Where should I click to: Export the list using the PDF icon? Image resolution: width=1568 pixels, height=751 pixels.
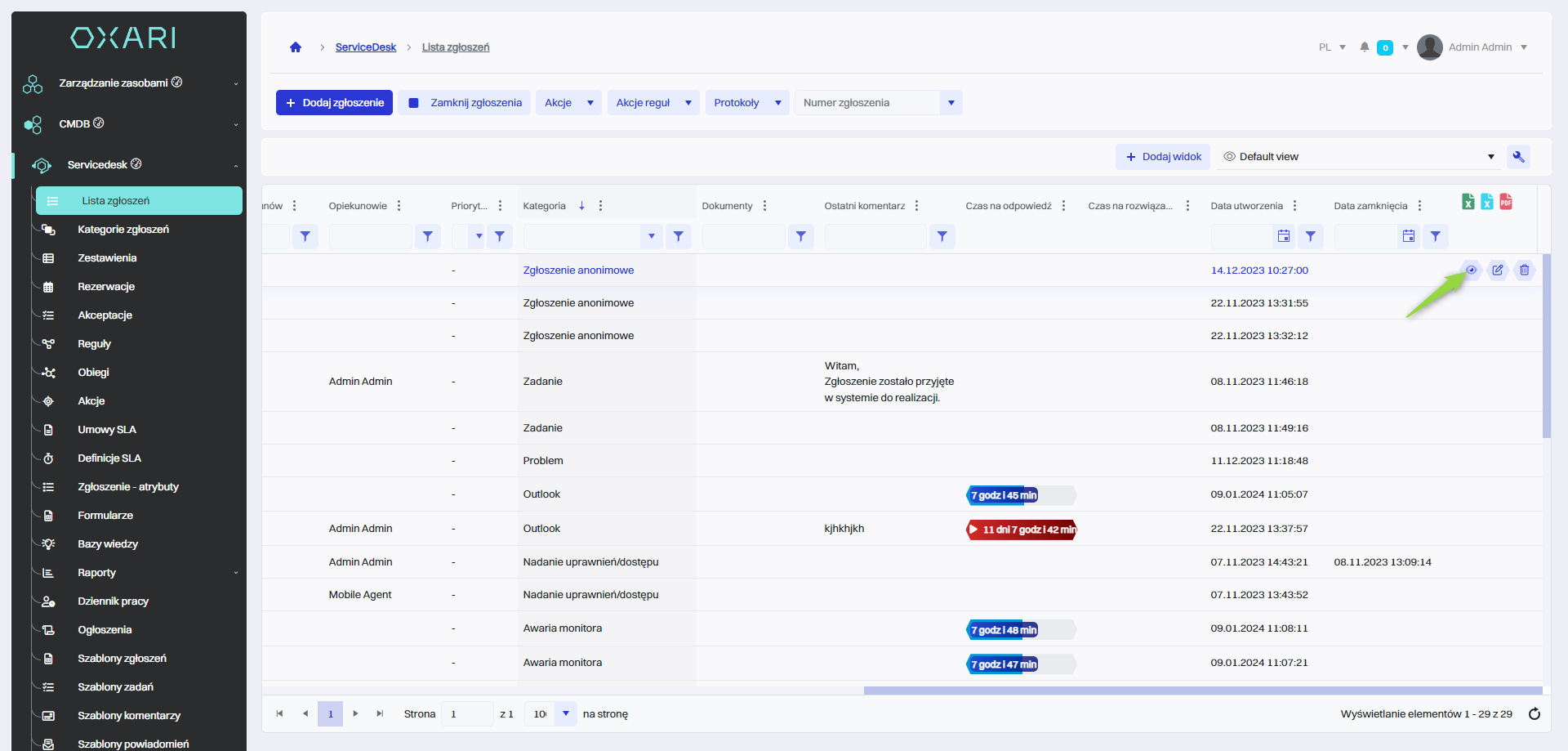[1506, 202]
